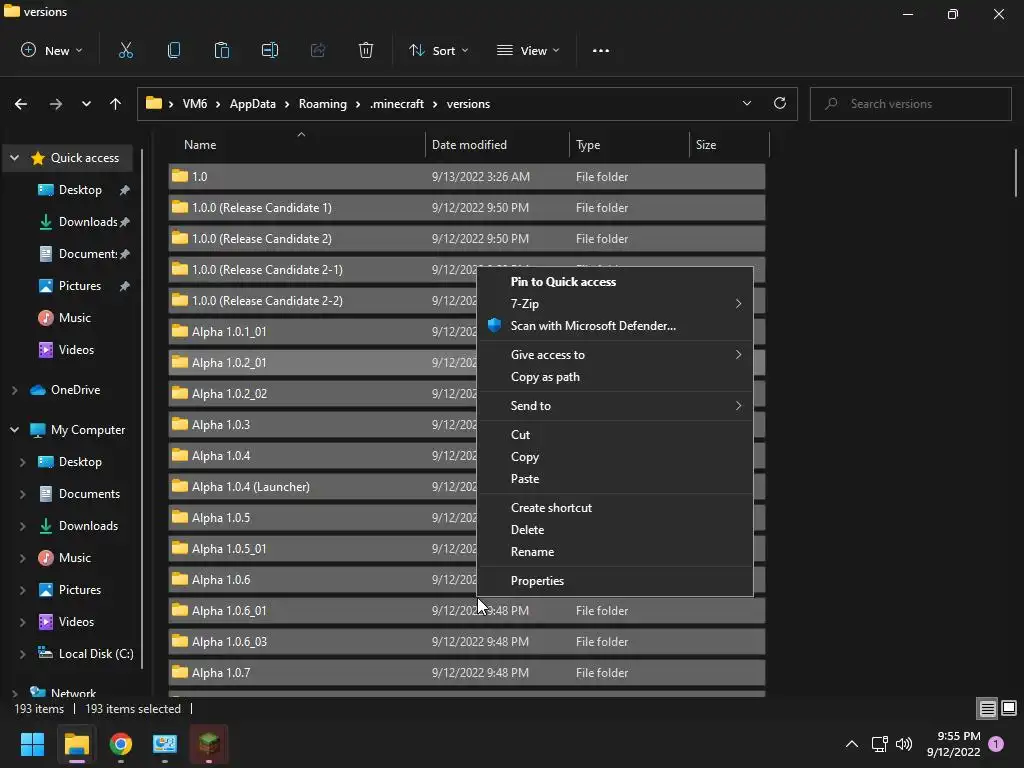Collapse the Quick access tree
Image resolution: width=1024 pixels, height=768 pixels.
14,158
